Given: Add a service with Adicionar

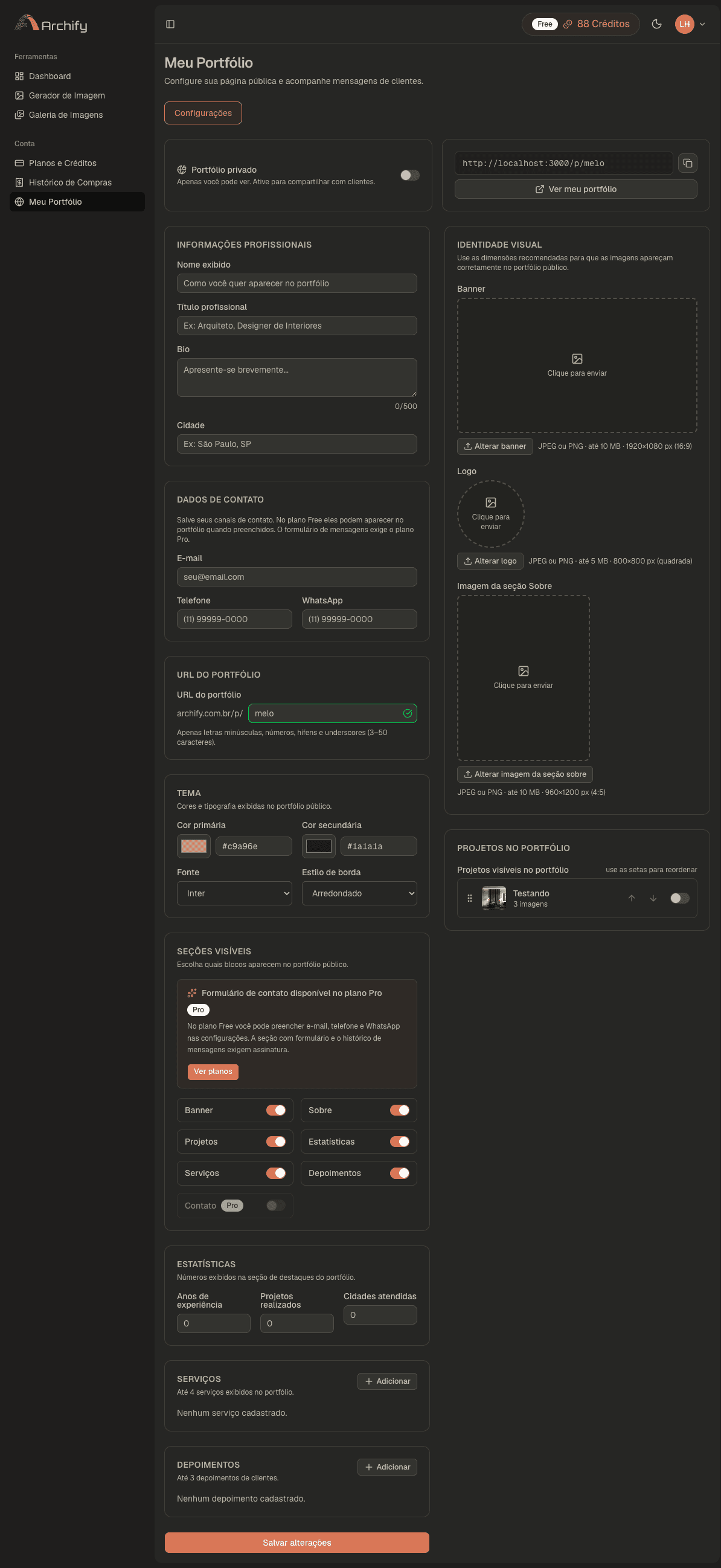Looking at the screenshot, I should pyautogui.click(x=387, y=1382).
